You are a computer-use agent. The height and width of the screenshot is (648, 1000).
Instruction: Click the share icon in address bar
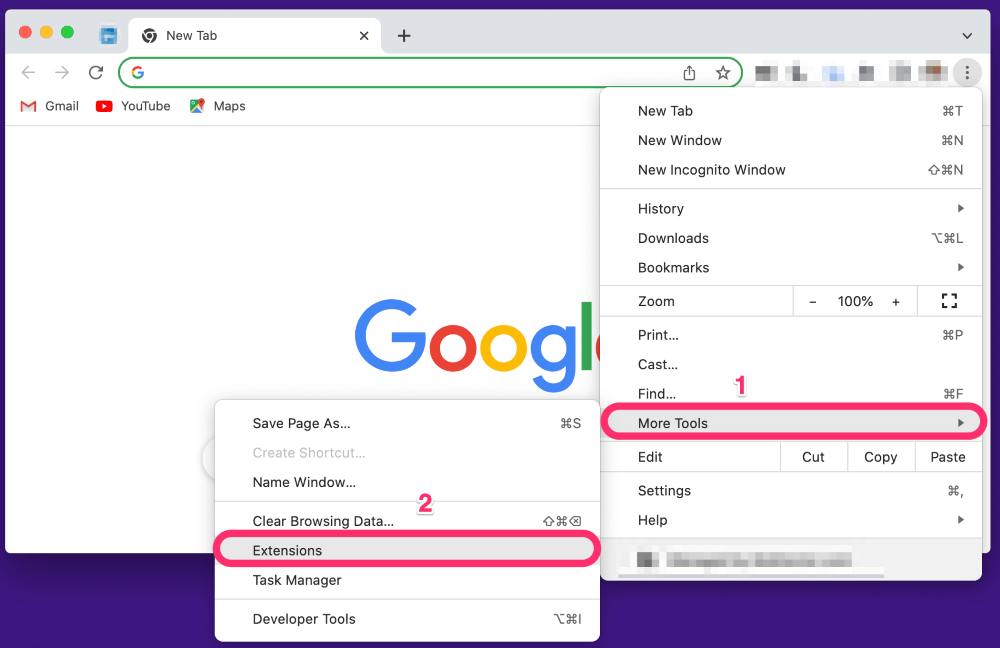(x=689, y=73)
